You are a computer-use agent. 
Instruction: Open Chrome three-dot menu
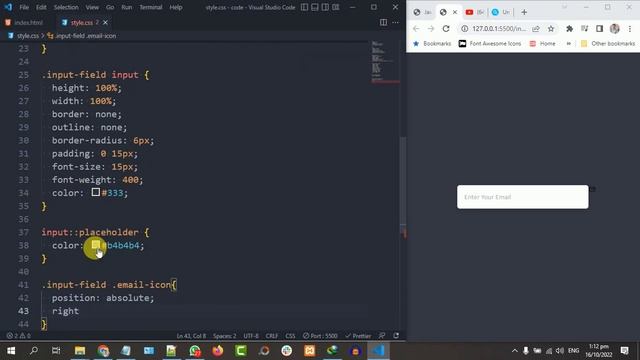pyautogui.click(x=630, y=29)
